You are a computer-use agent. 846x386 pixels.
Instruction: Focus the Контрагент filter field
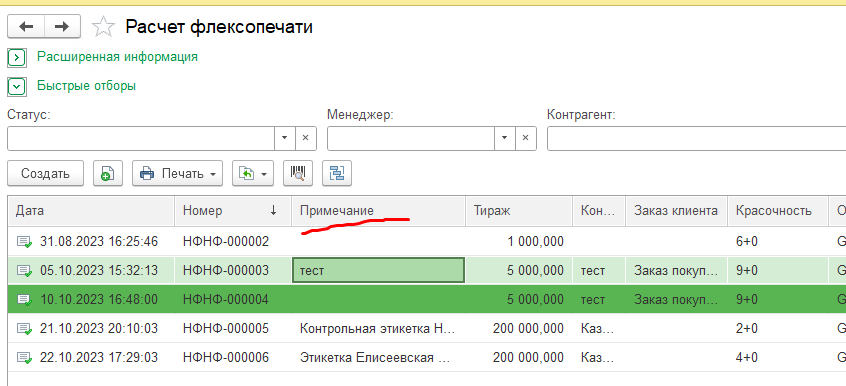tap(697, 138)
